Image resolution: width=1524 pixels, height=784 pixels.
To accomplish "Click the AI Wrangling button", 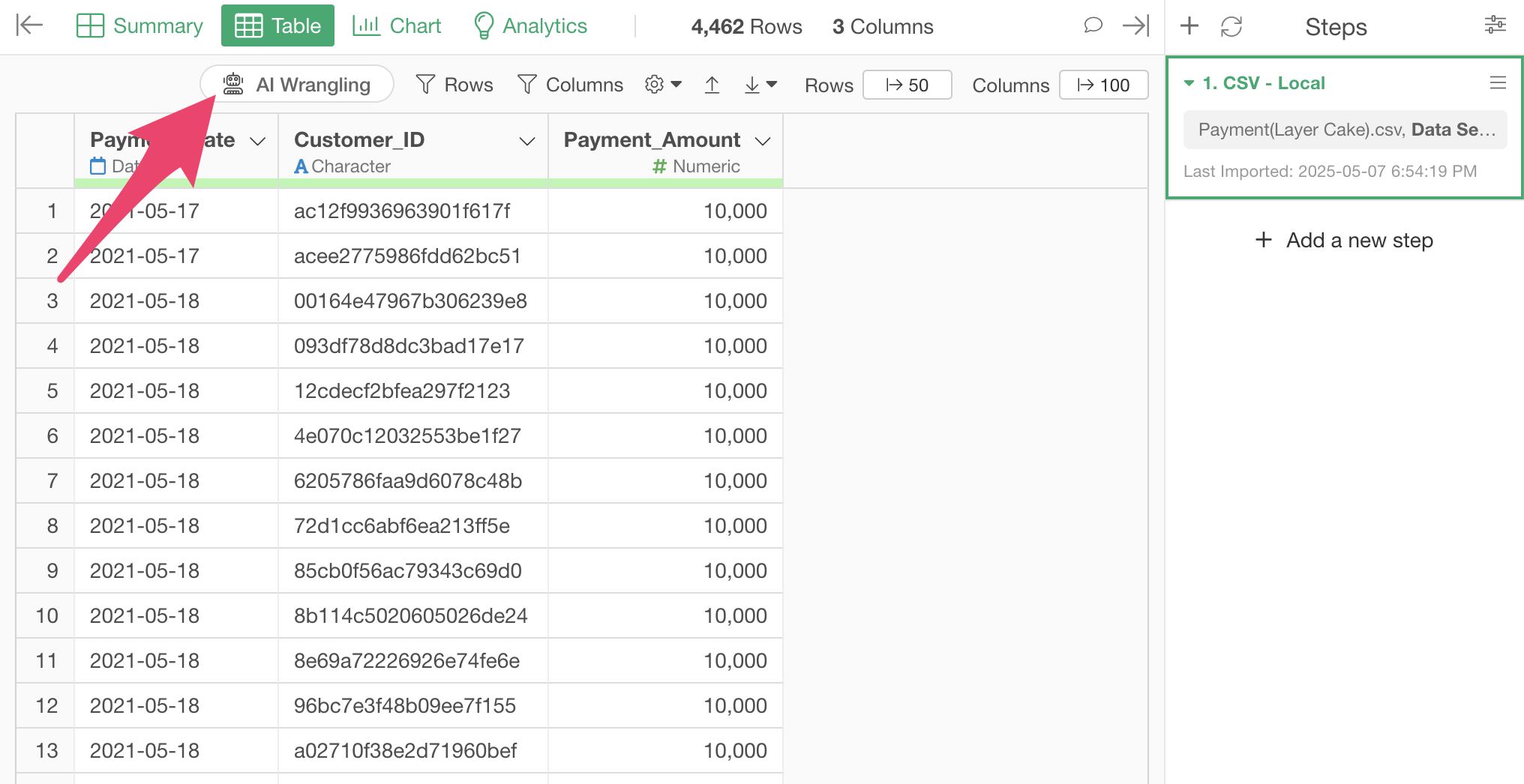I will pyautogui.click(x=297, y=85).
